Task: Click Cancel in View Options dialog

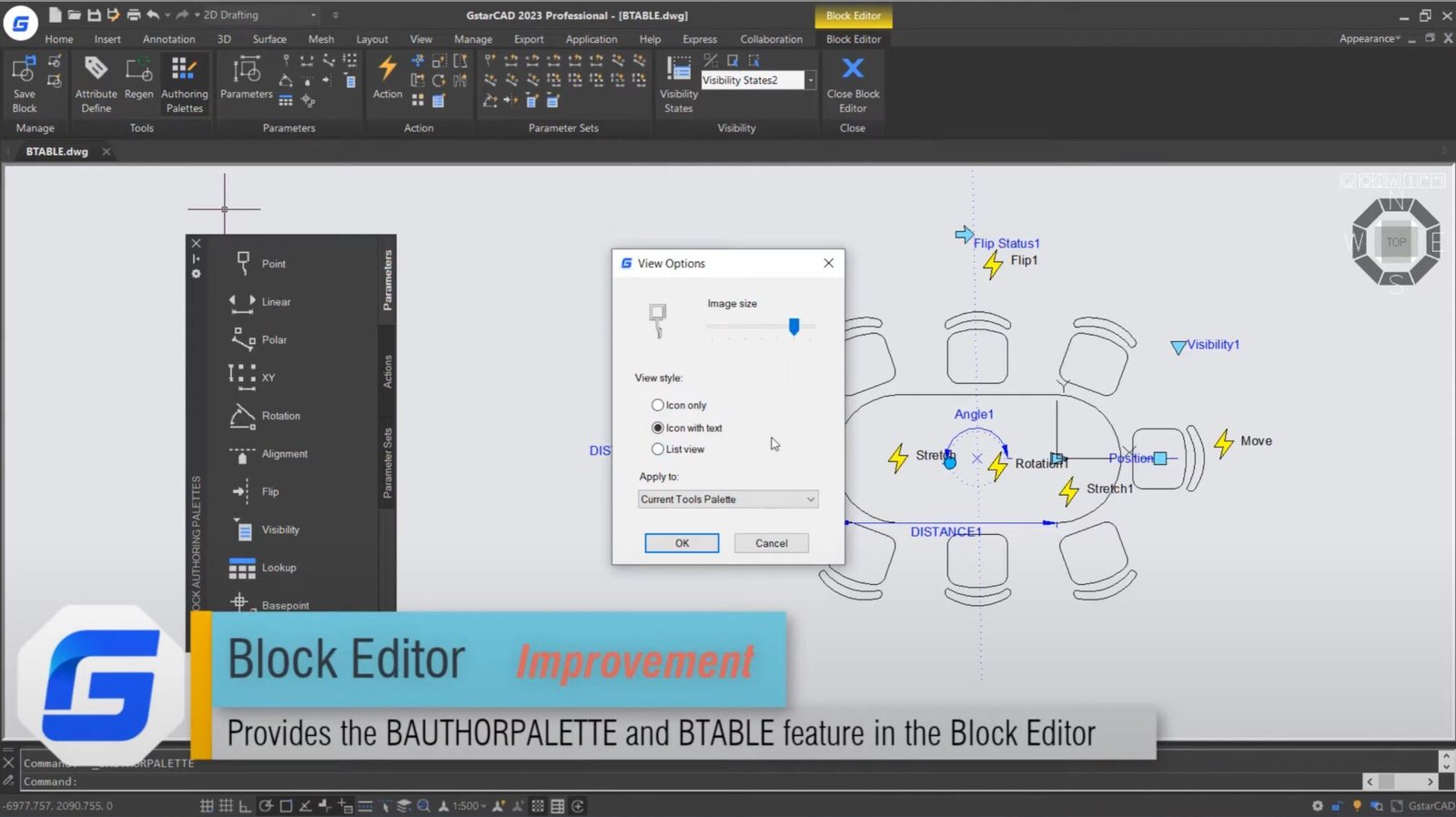Action: click(771, 543)
